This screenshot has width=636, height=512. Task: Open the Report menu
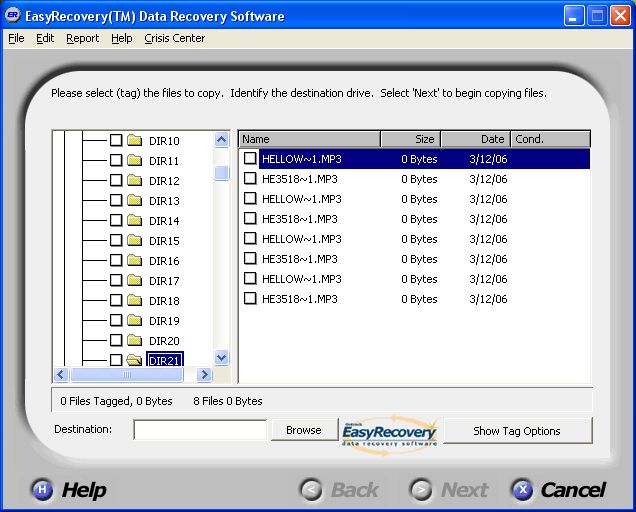(x=83, y=38)
